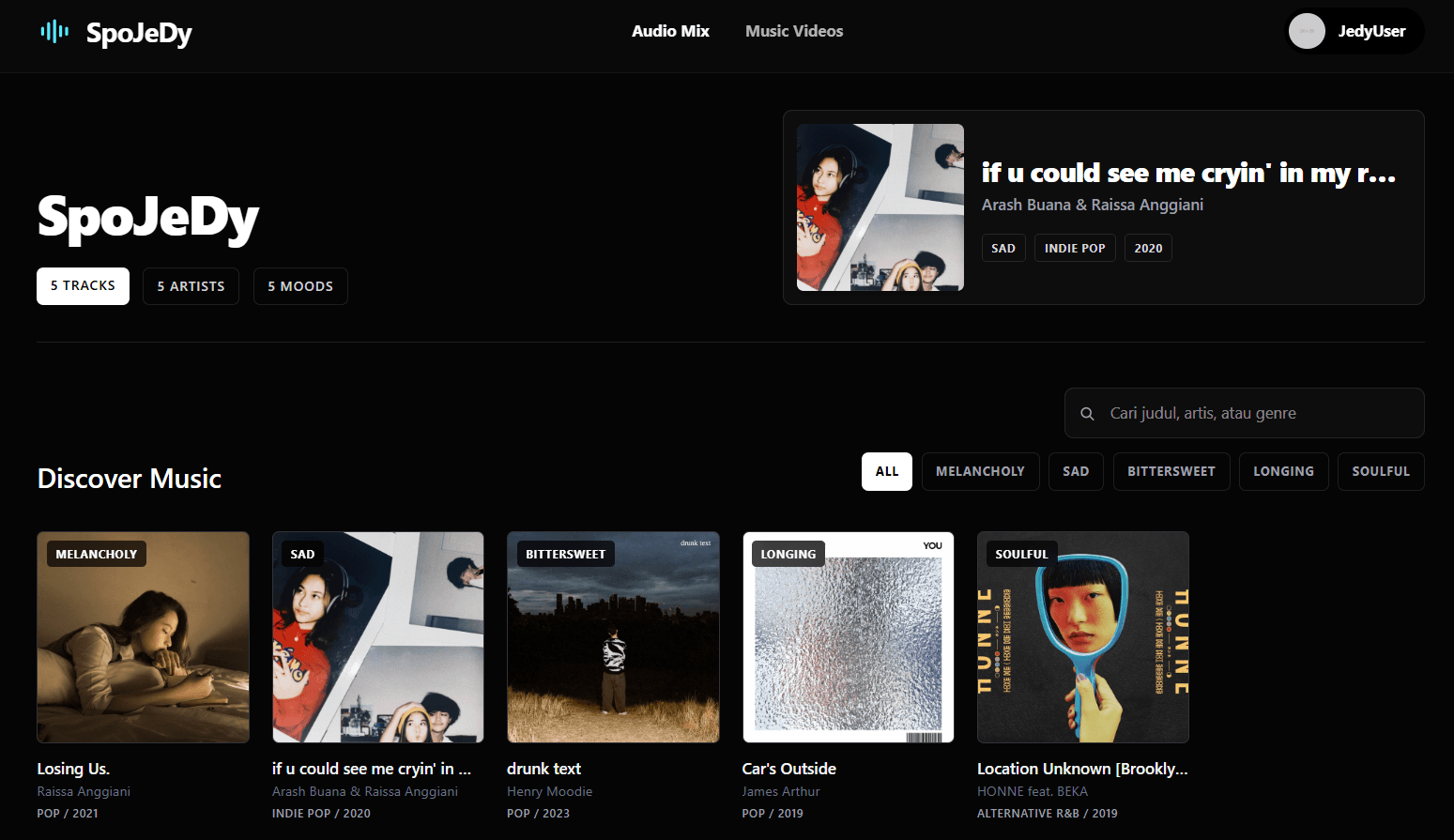Open the Audio Mix tab
This screenshot has height=840, width=1454.
[x=670, y=31]
